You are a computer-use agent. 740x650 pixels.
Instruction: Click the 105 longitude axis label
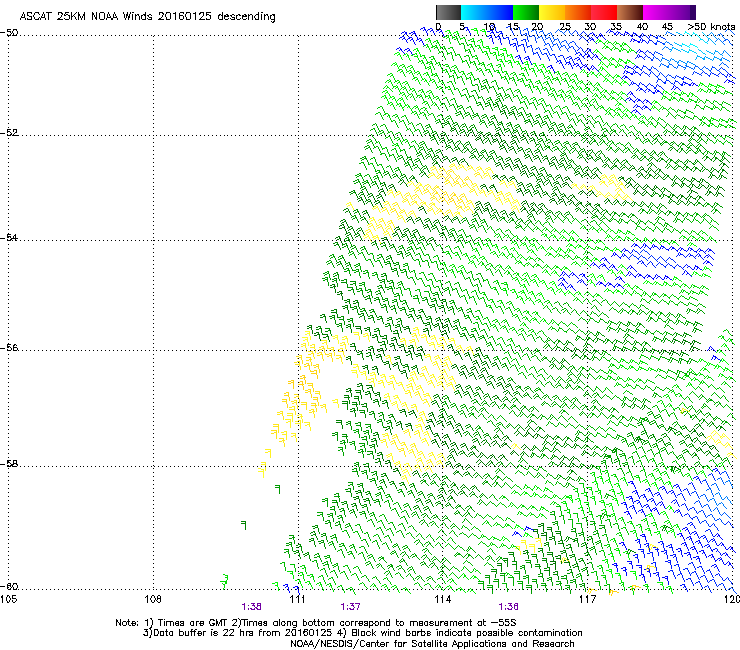click(8, 599)
